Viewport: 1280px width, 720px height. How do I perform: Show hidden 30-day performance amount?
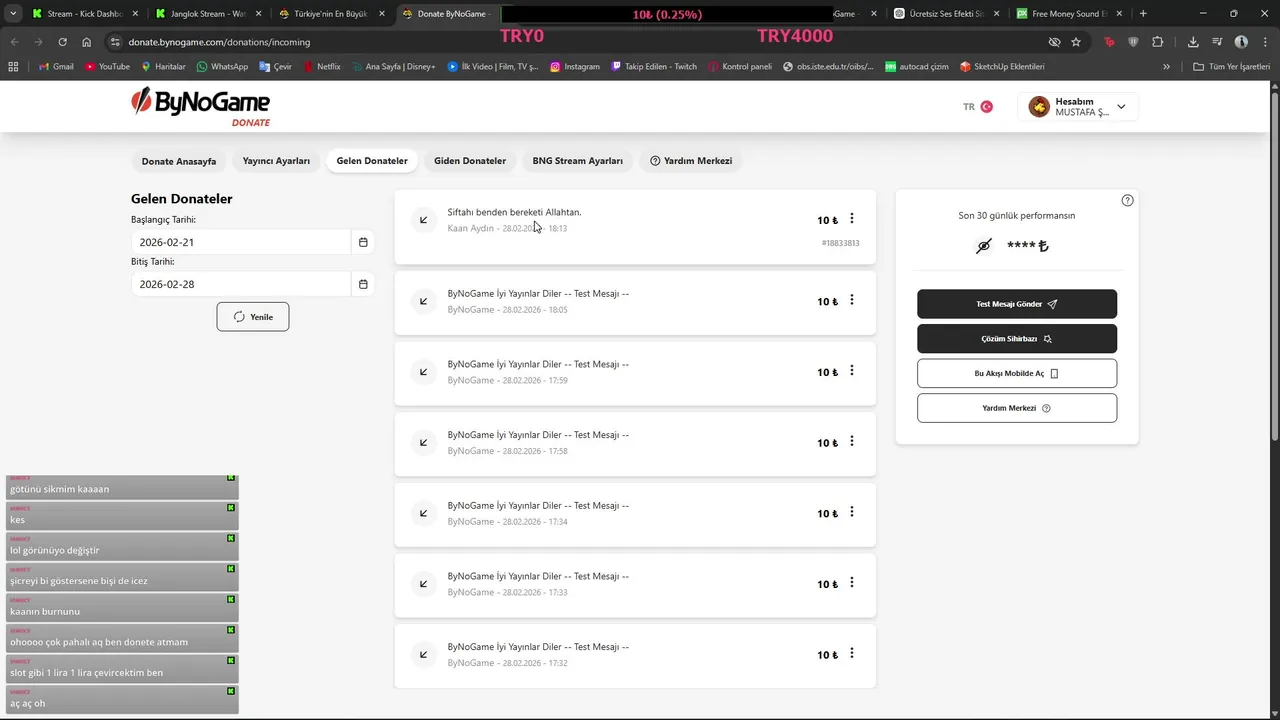[983, 246]
